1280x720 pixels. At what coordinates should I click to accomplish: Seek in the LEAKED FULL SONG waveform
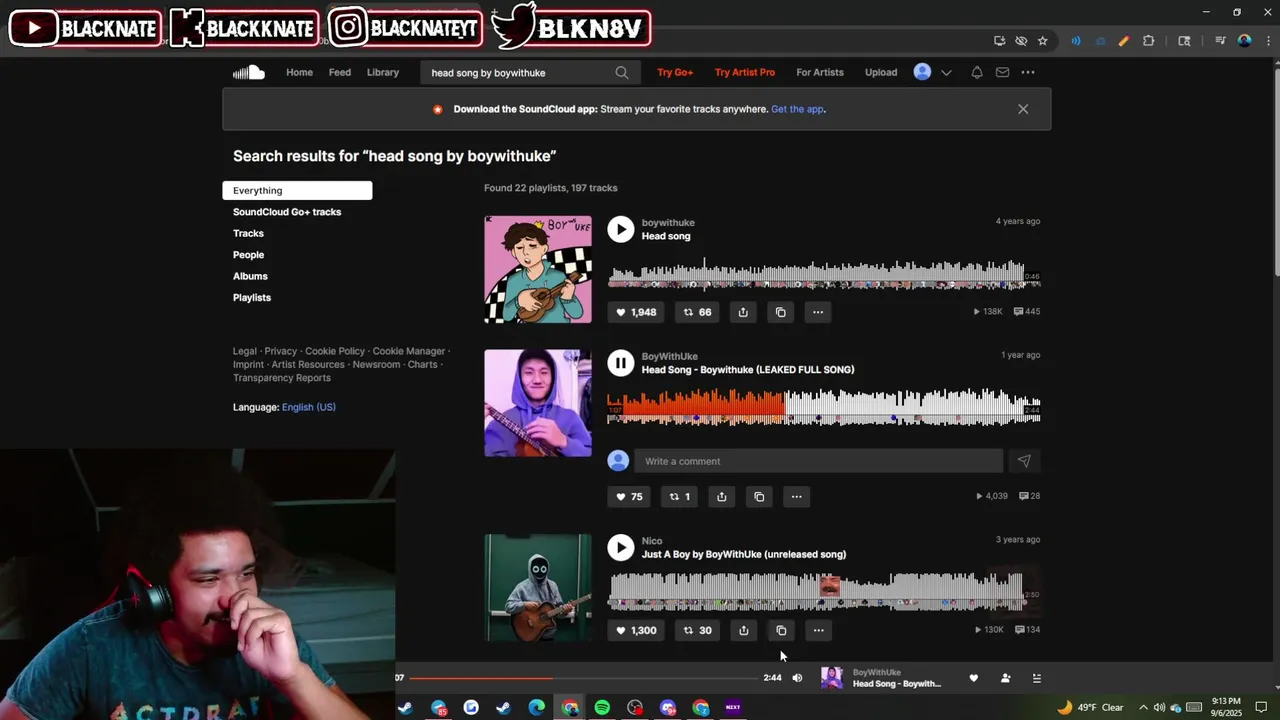tap(824, 407)
